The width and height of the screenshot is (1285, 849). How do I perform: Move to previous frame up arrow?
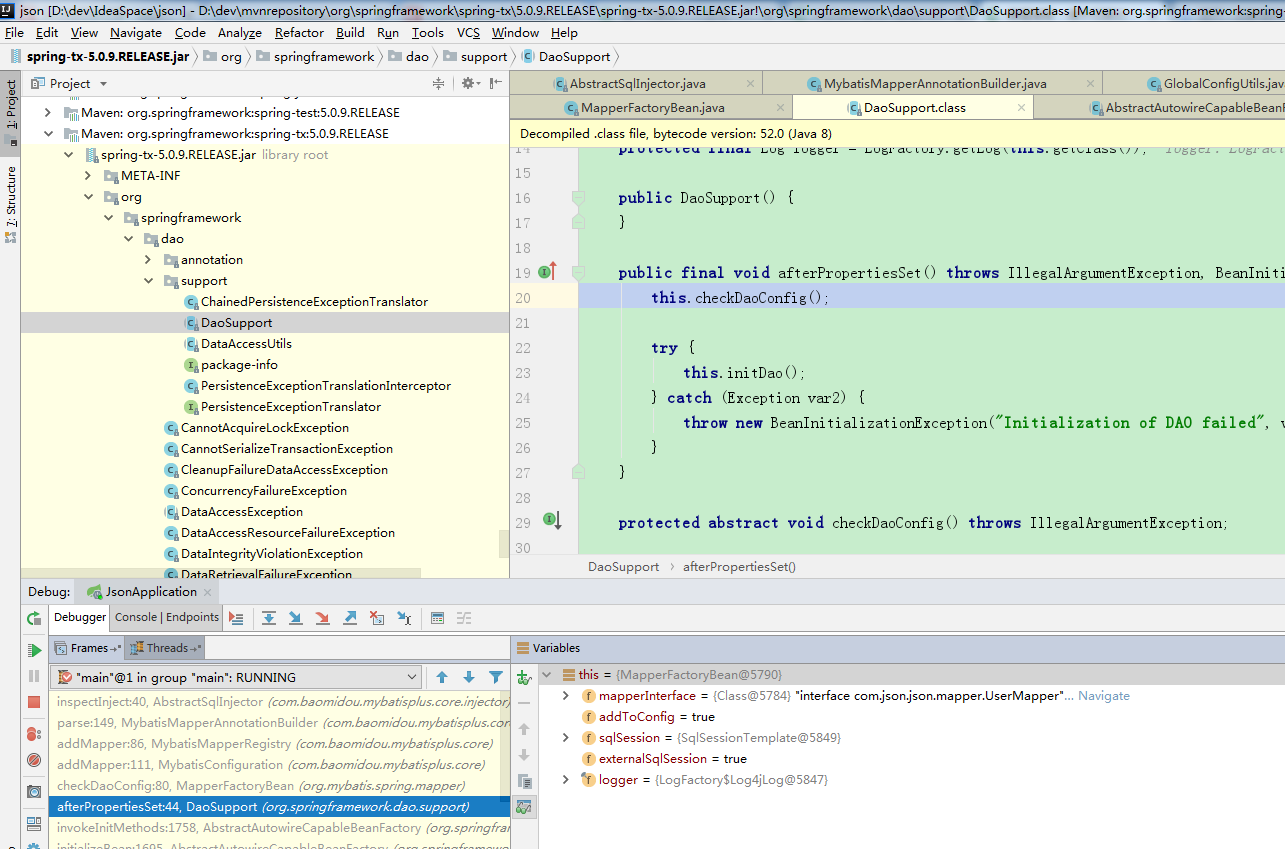click(442, 677)
